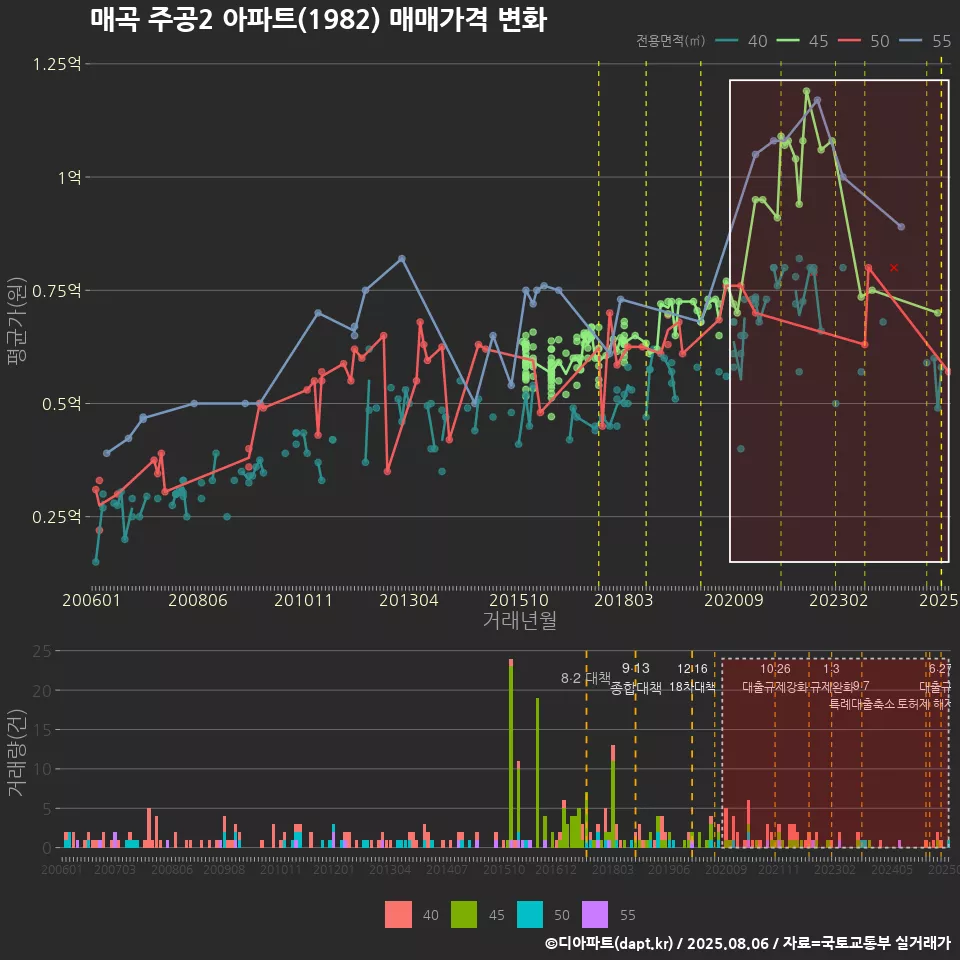
Task: Click the cyan 50 swatch in bottom legend
Action: point(530,915)
